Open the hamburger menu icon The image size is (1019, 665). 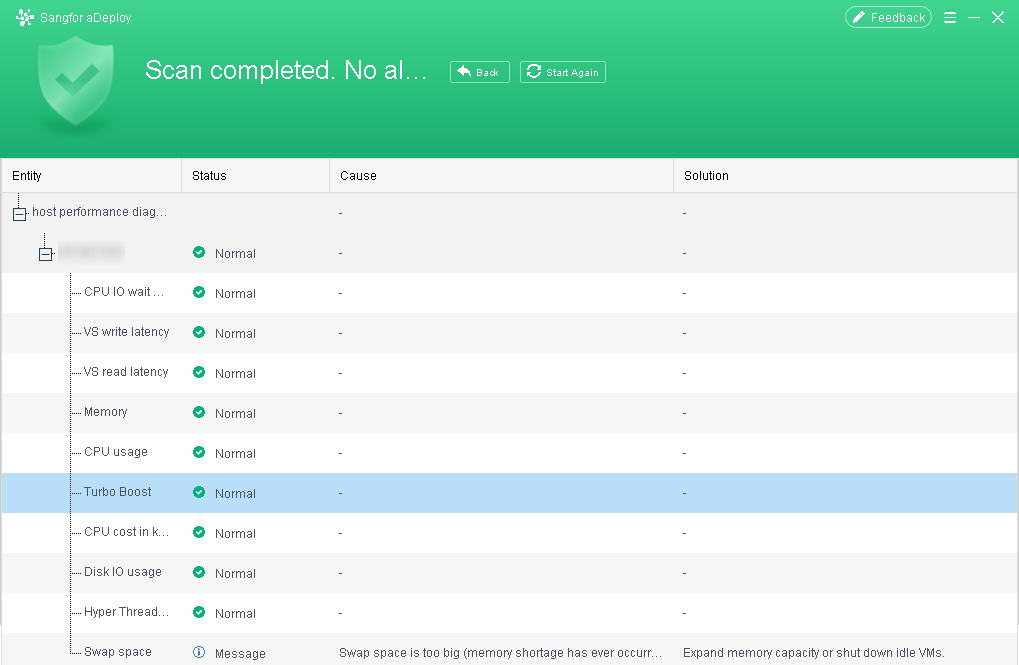tap(949, 18)
